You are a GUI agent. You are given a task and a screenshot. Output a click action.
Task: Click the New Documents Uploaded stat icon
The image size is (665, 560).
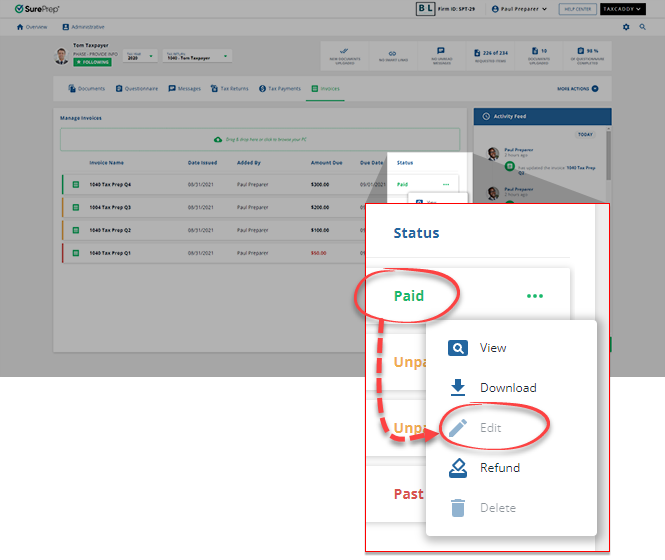tap(344, 51)
